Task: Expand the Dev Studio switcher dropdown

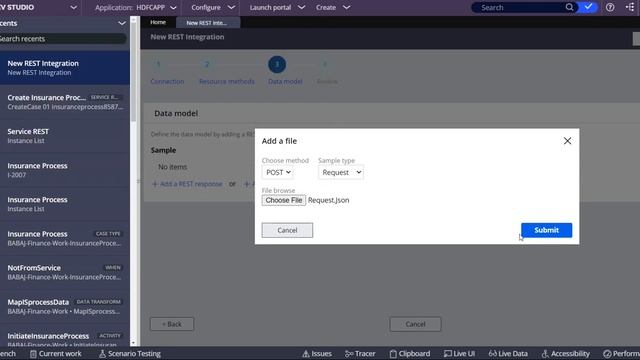Action: coord(74,7)
